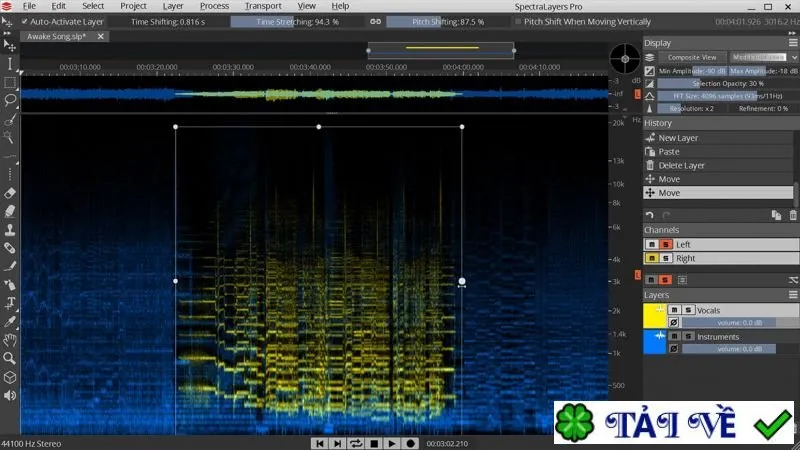
Task: Select the Lasso selection tool
Action: pos(10,100)
